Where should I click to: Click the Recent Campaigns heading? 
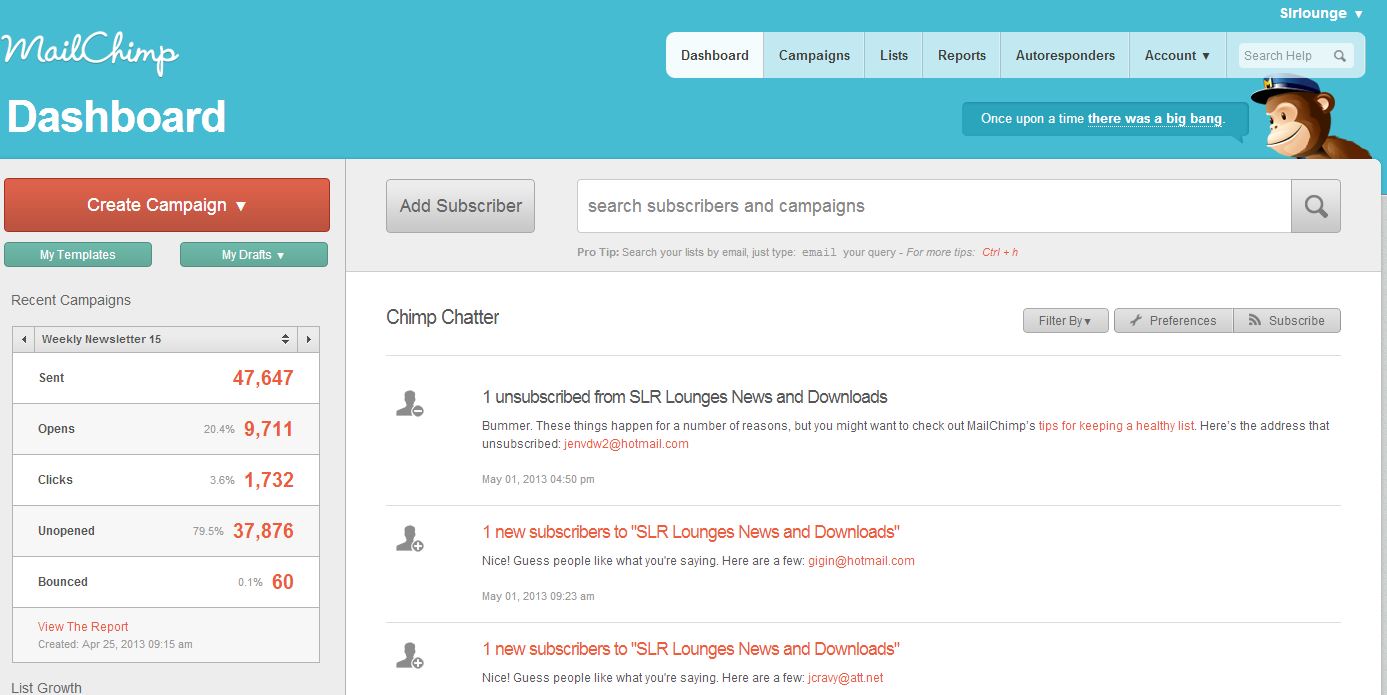pos(71,300)
